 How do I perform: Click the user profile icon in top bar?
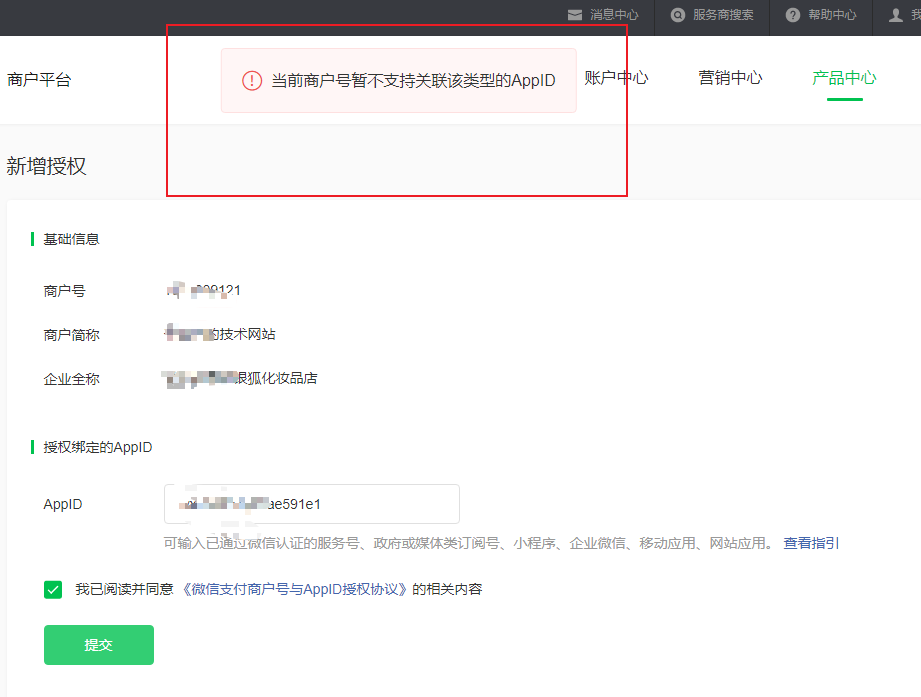click(x=895, y=15)
